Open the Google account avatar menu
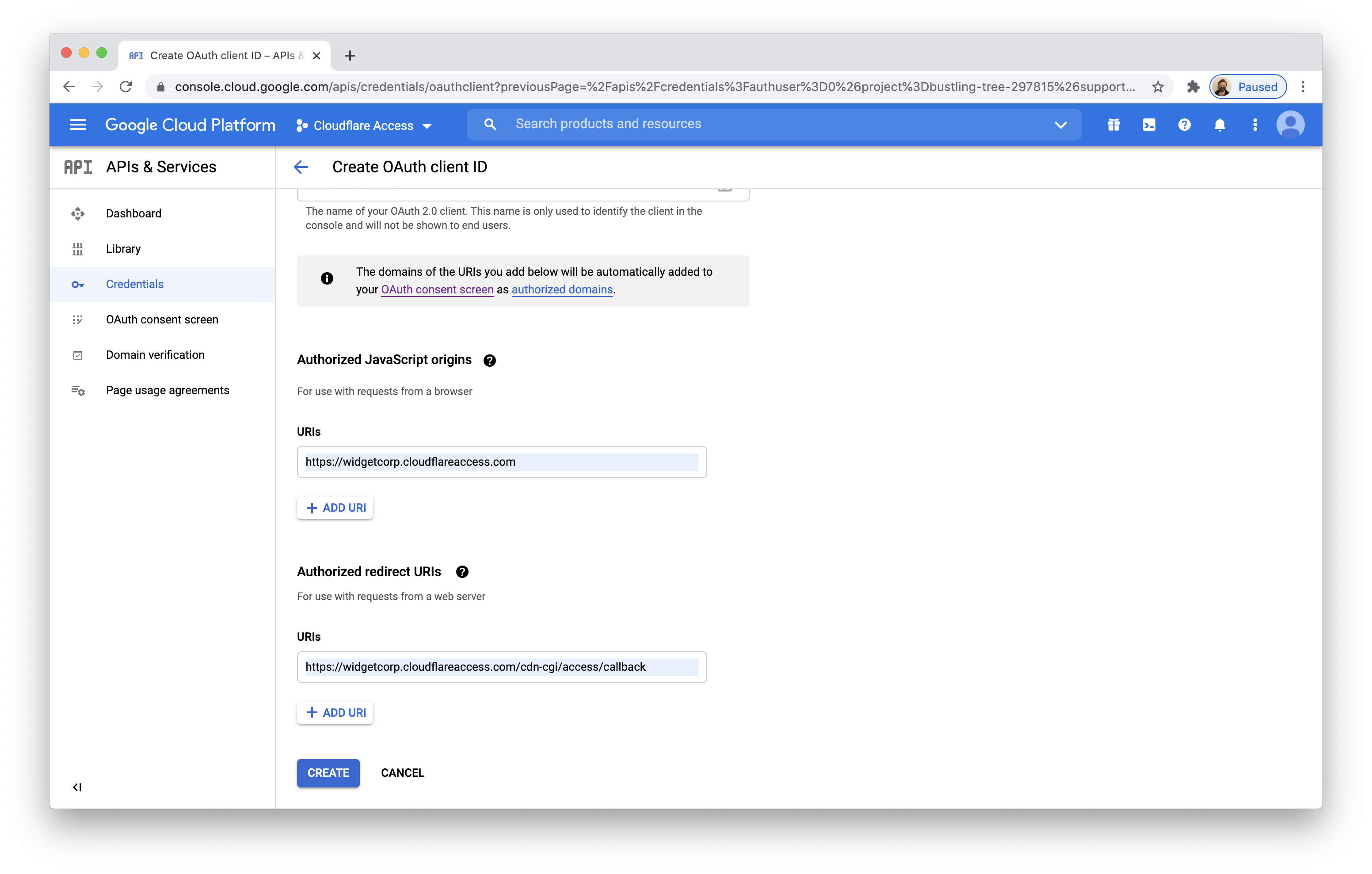 [x=1290, y=125]
